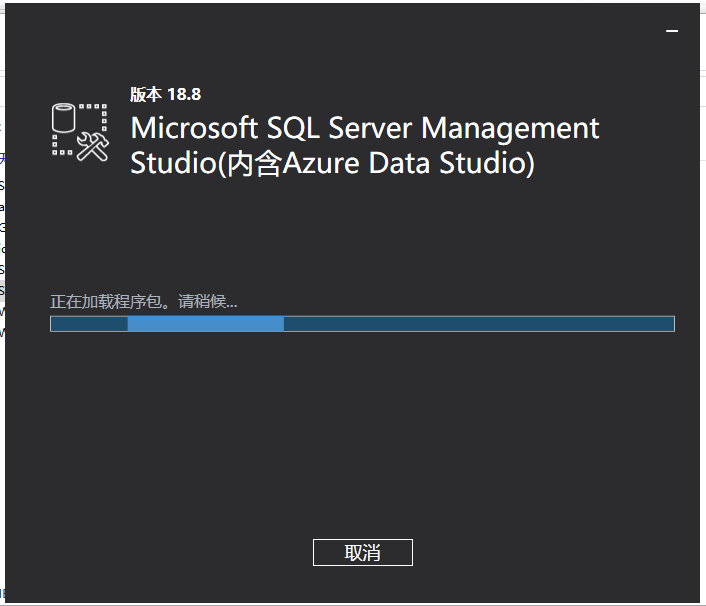The height and width of the screenshot is (606, 706).
Task: Click the Microsoft SQL Server Management Studio title
Action: 365,145
